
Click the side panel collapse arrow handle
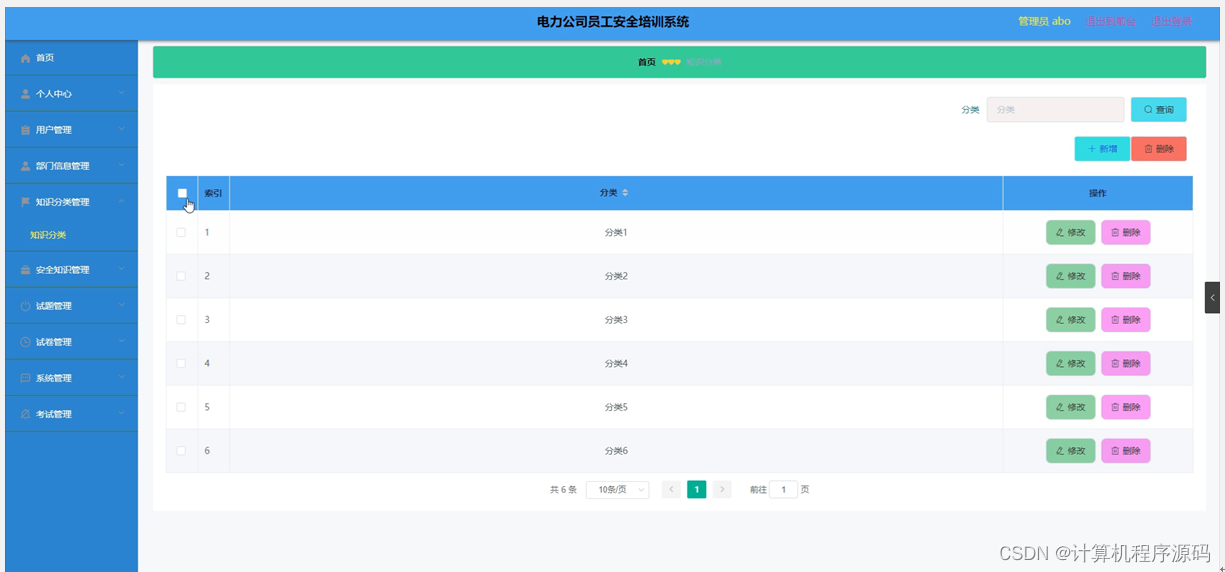coord(1212,298)
